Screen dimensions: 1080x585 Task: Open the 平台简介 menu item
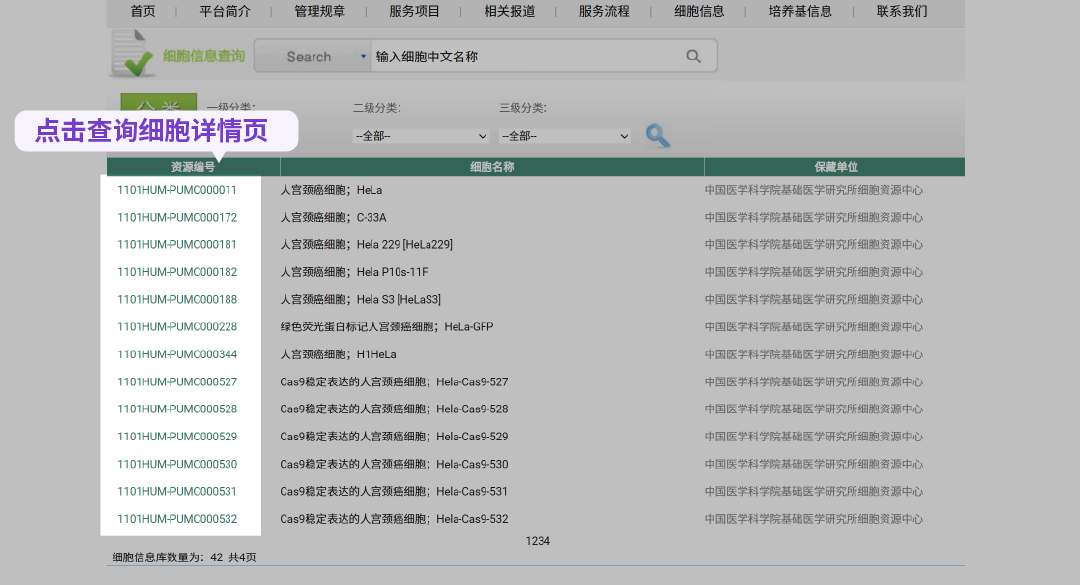point(225,11)
